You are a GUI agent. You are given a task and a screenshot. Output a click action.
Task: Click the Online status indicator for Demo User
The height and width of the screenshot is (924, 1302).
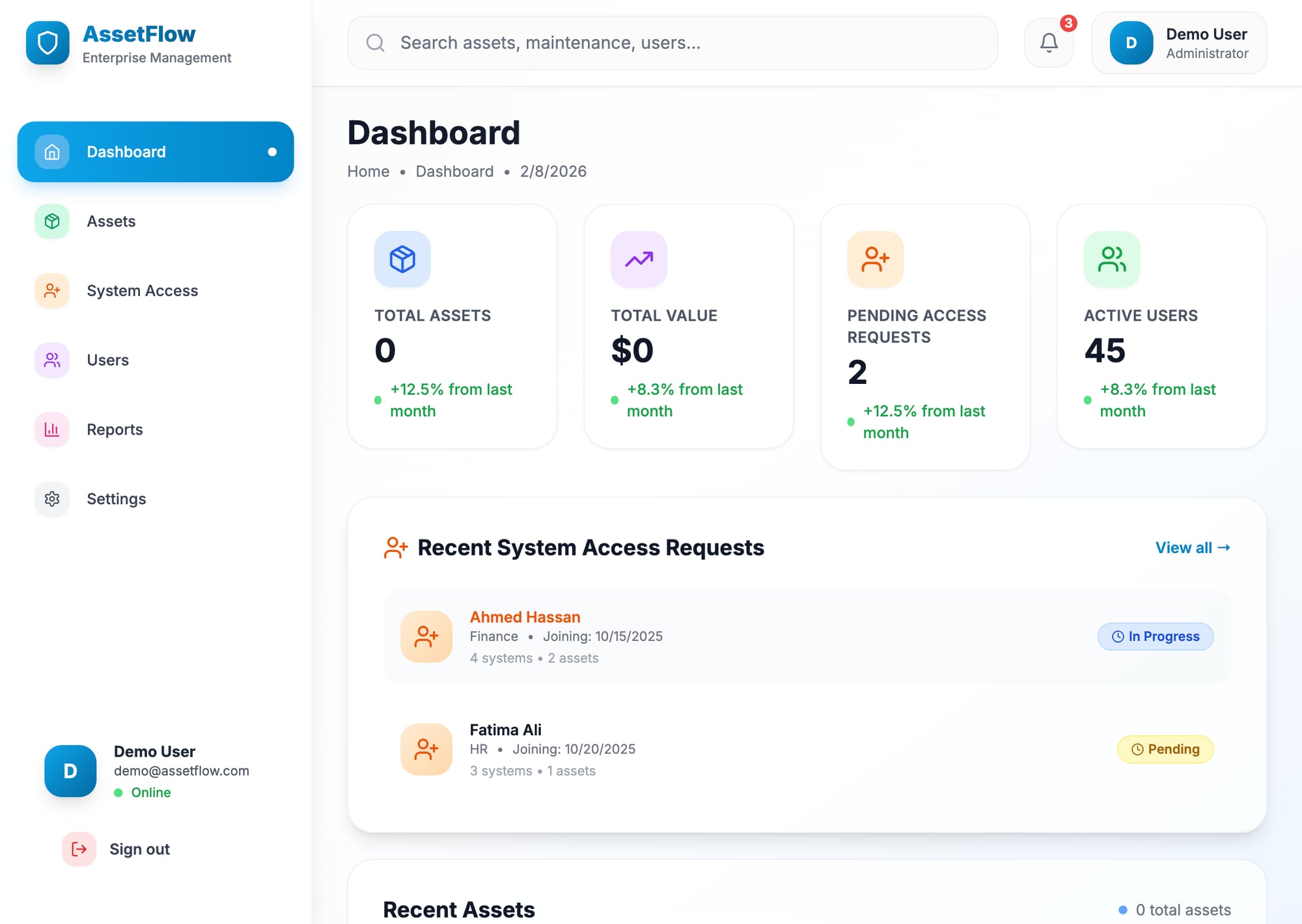[x=118, y=793]
